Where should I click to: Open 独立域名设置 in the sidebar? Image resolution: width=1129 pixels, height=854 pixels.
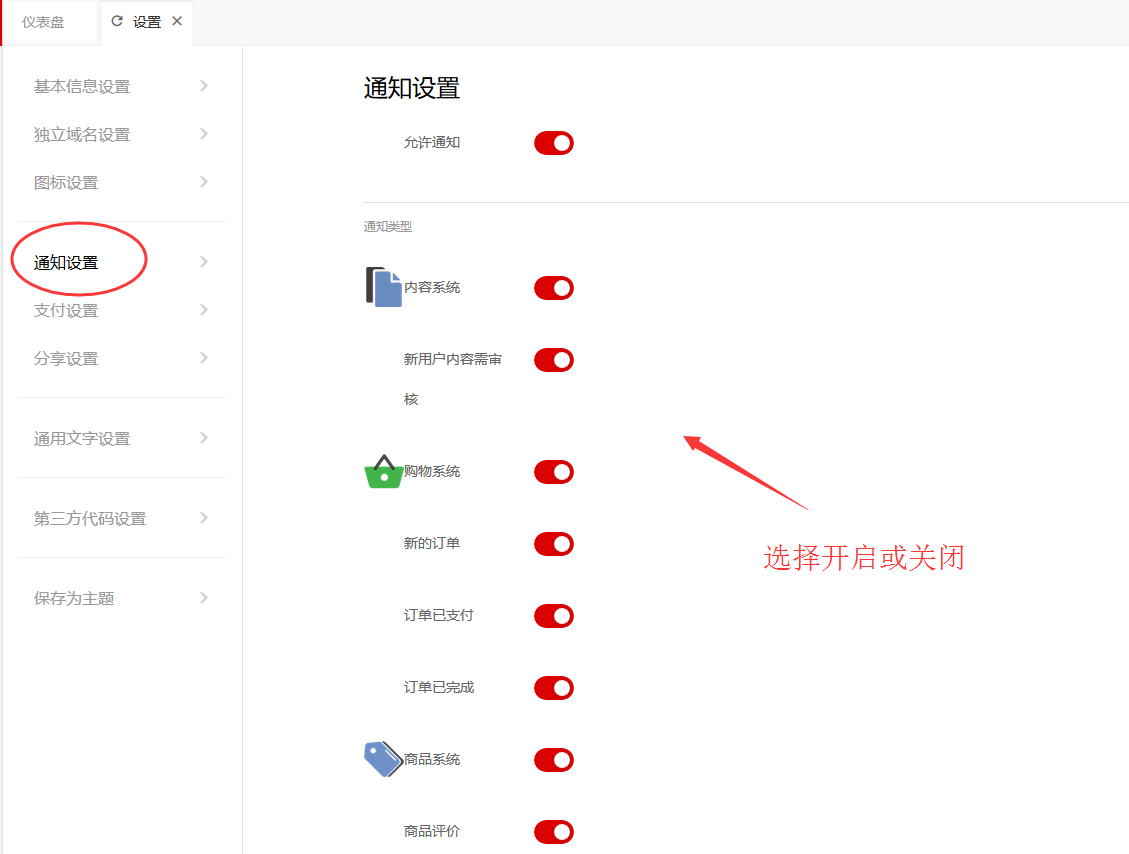pos(82,135)
